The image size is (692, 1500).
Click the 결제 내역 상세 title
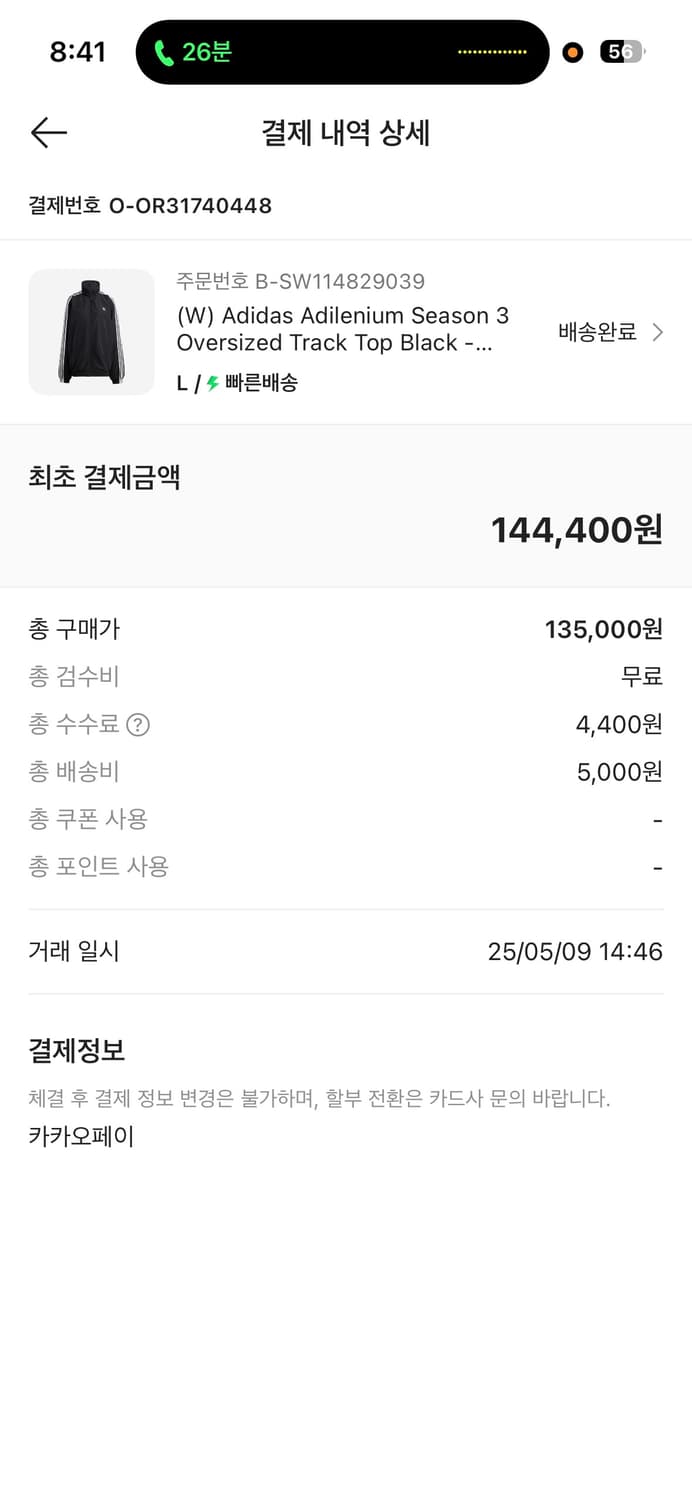pyautogui.click(x=345, y=133)
